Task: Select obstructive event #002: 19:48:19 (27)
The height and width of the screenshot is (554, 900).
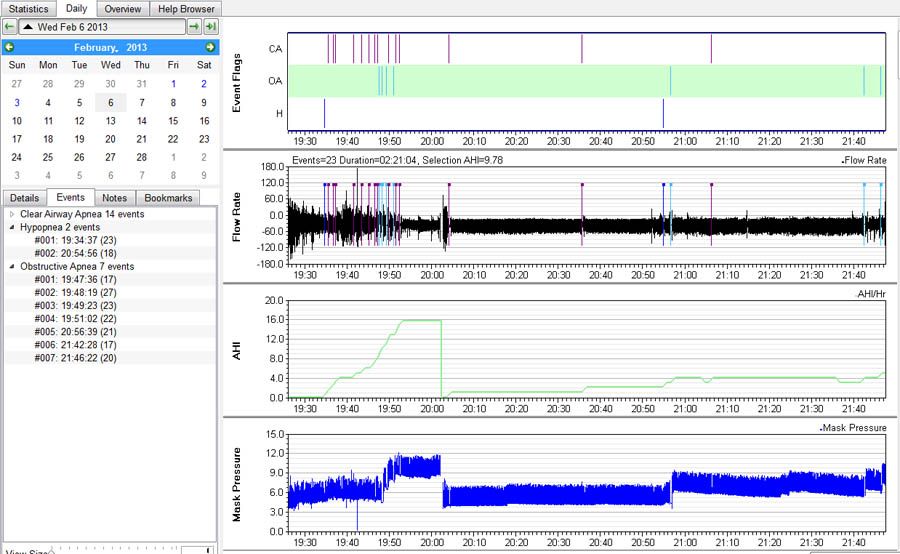Action: pyautogui.click(x=75, y=292)
